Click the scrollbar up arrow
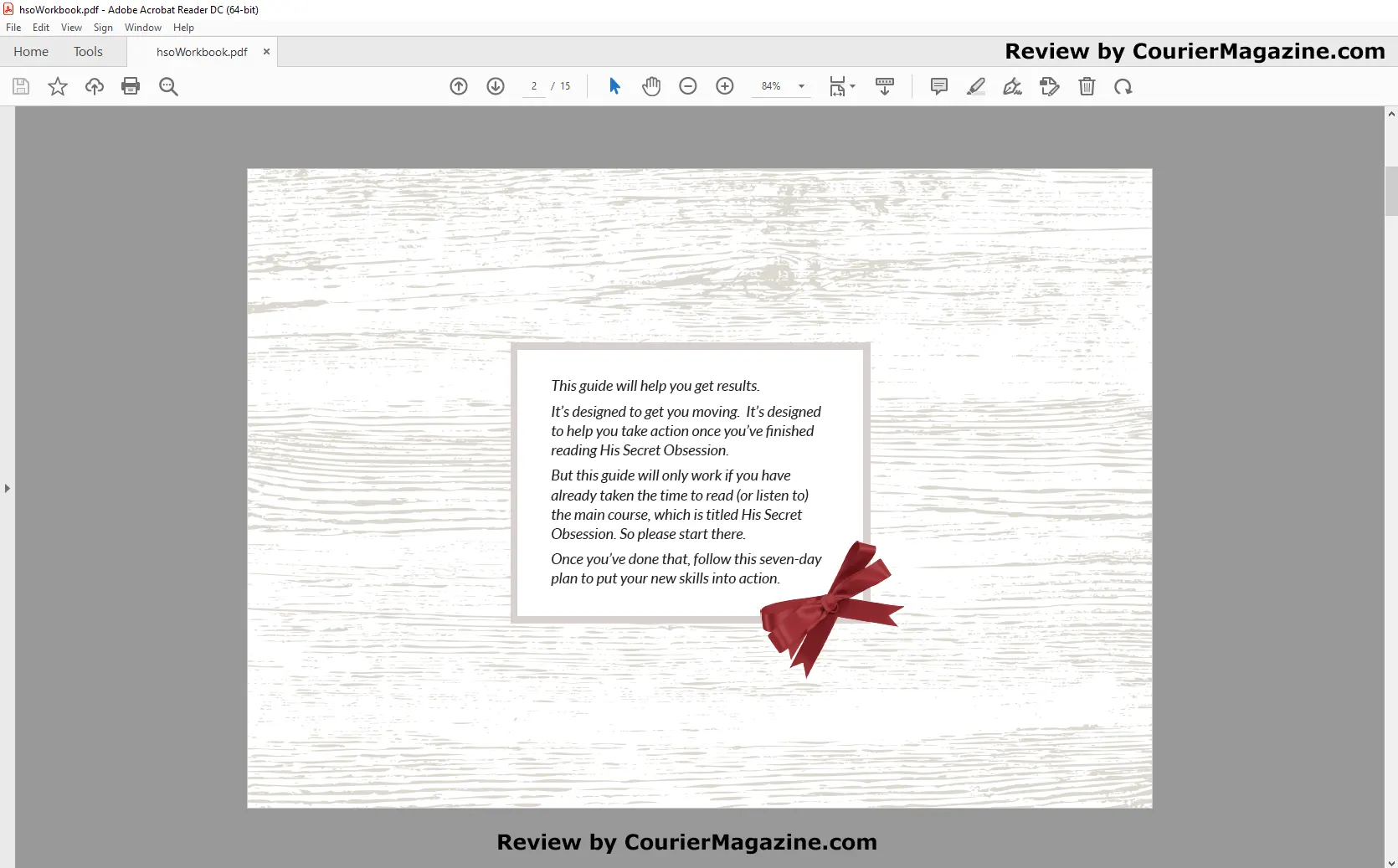 click(1391, 114)
